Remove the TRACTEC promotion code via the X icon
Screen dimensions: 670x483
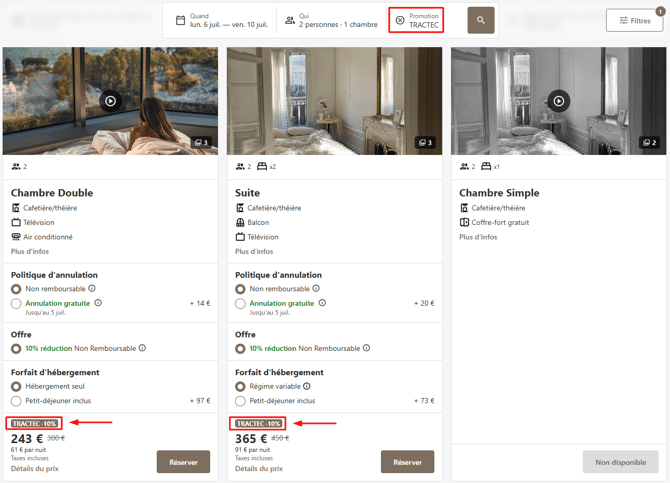pyautogui.click(x=400, y=20)
